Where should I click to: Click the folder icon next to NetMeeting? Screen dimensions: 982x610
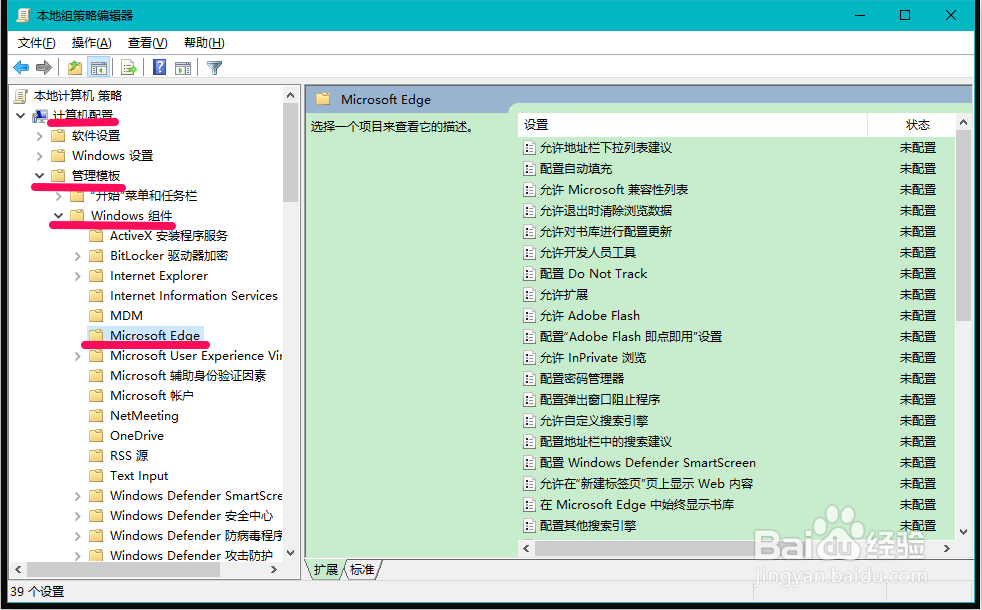pyautogui.click(x=96, y=415)
